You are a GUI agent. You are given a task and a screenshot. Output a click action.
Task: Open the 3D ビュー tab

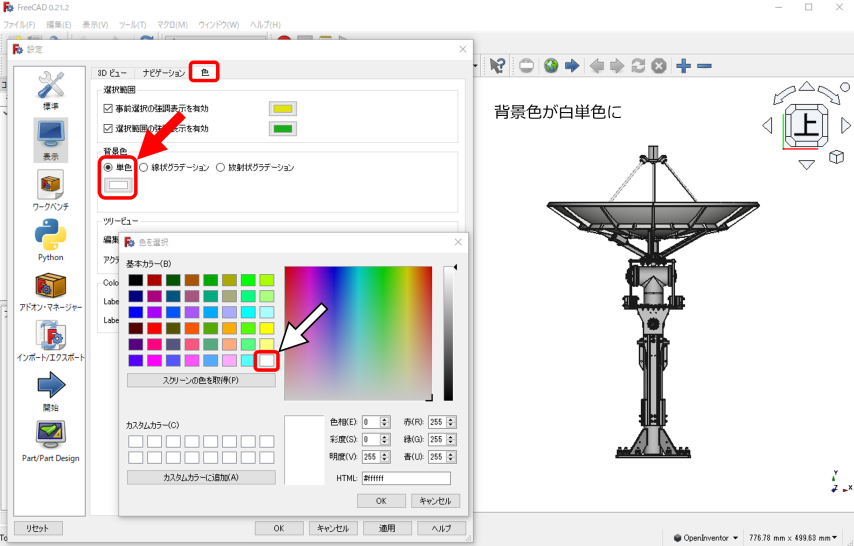(x=111, y=73)
